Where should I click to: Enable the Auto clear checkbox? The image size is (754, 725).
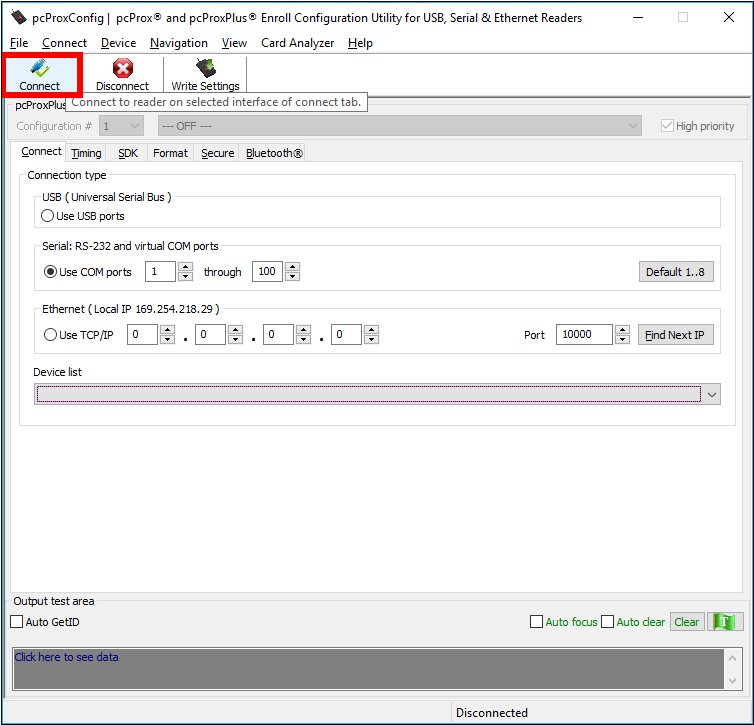(607, 622)
